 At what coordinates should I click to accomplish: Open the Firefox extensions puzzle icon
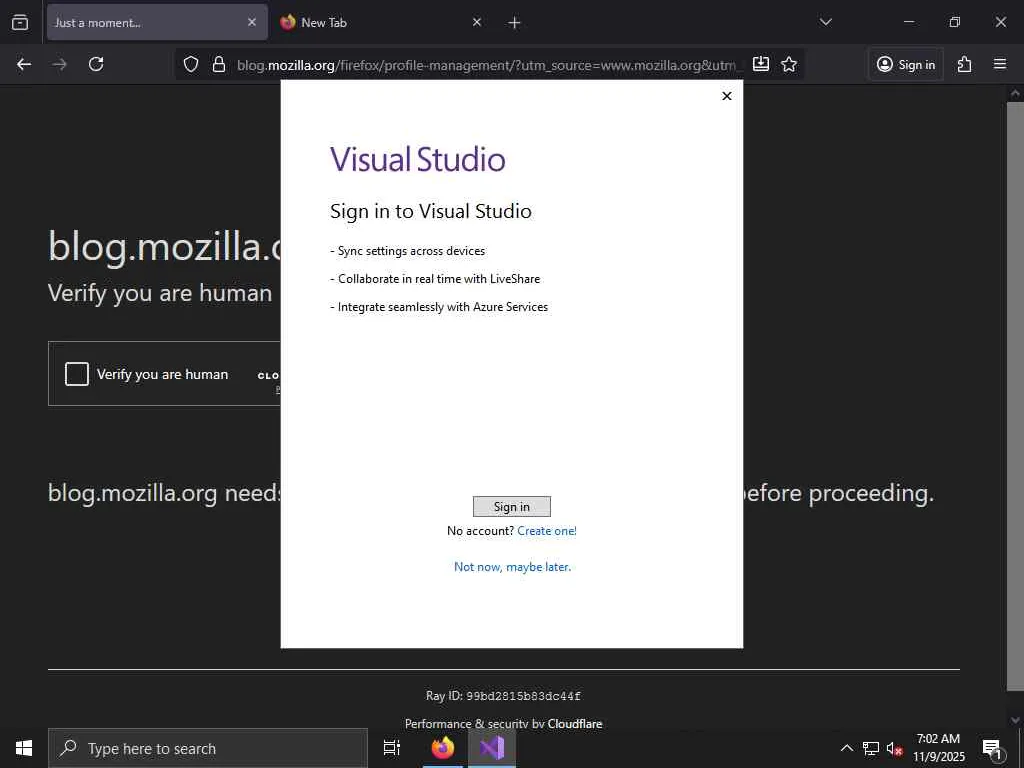965,64
